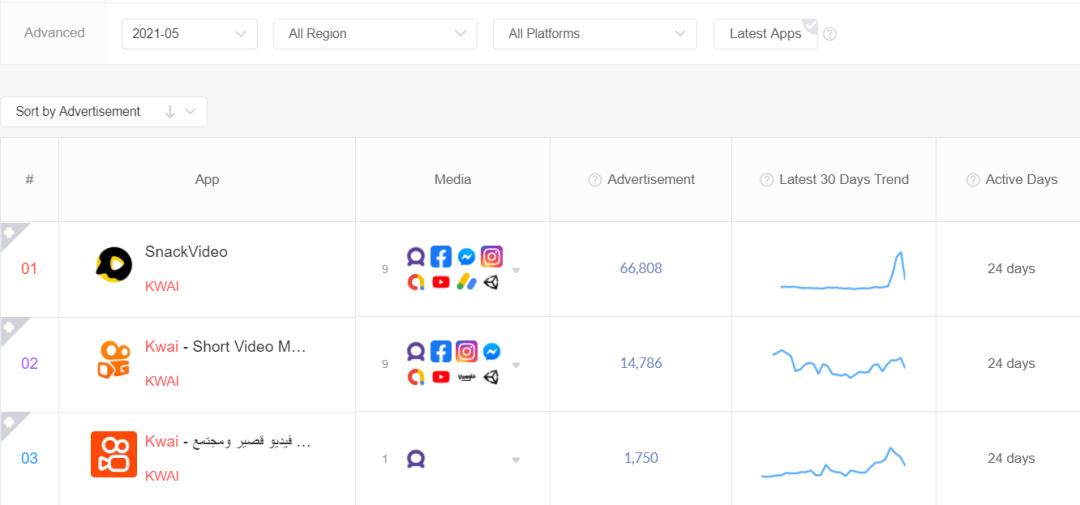The width and height of the screenshot is (1080, 505).
Task: Click AdMob icon in Kwai Short Video row
Action: tap(415, 378)
